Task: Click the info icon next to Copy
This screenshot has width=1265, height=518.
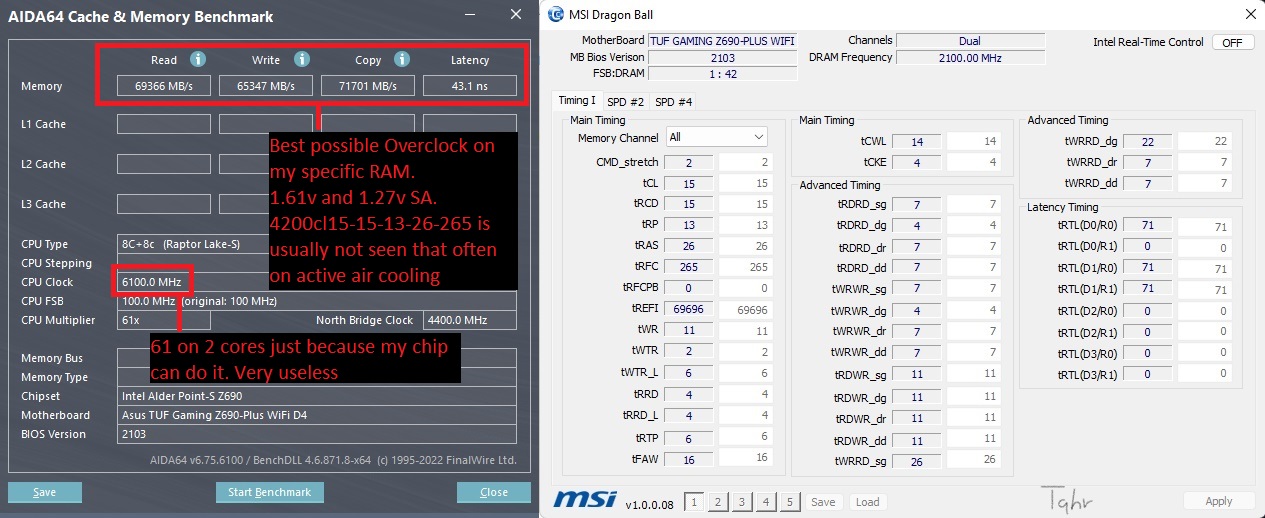Action: (x=402, y=60)
